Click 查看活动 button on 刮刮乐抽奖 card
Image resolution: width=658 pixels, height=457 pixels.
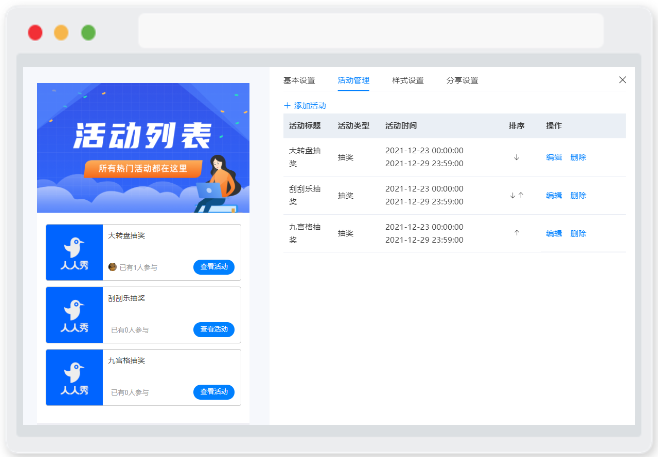coord(214,329)
